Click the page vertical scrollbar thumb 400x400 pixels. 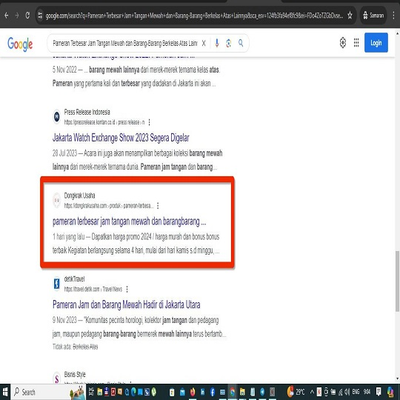[397, 282]
